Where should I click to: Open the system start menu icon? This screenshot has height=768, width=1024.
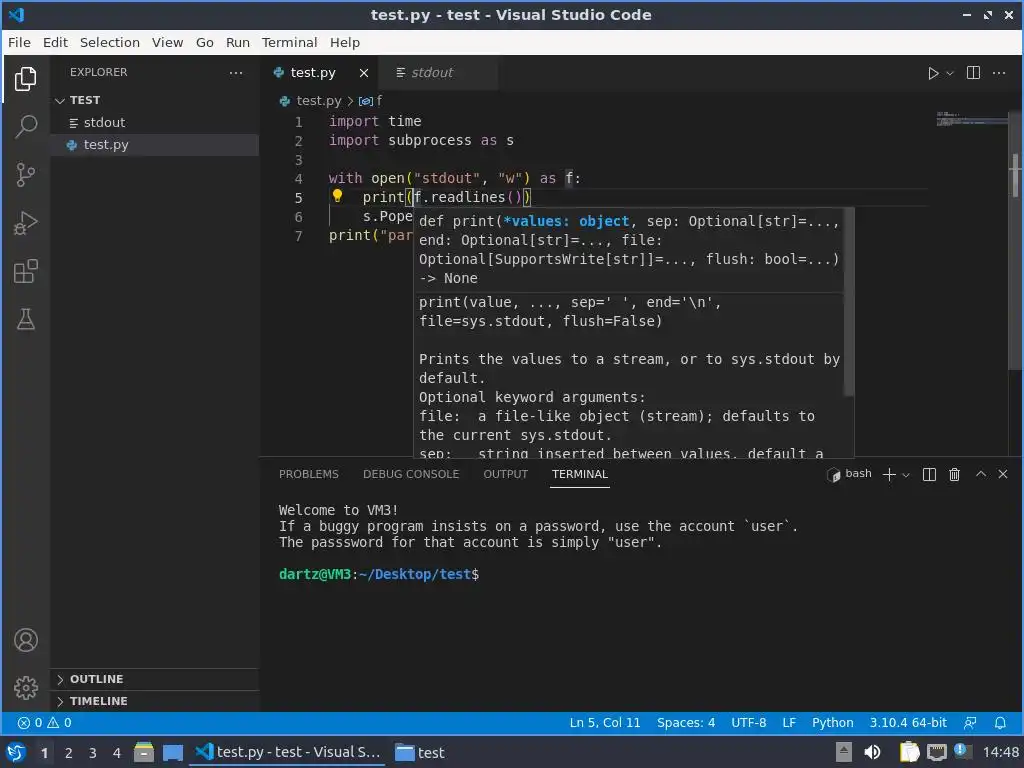[x=16, y=752]
